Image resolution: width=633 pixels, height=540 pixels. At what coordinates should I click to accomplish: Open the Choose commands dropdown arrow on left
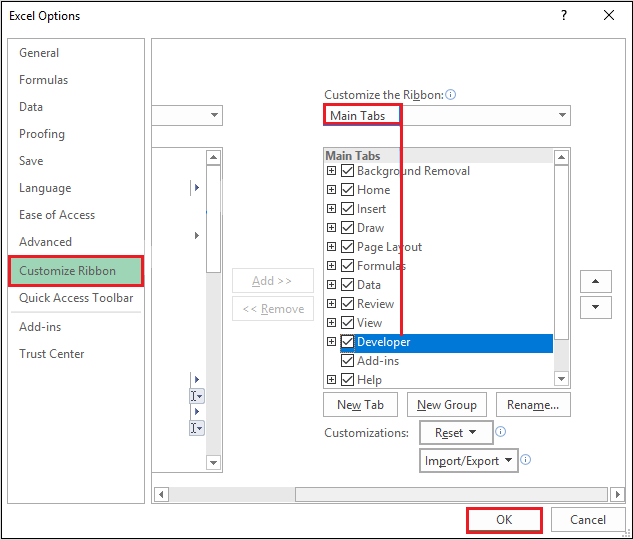(214, 115)
